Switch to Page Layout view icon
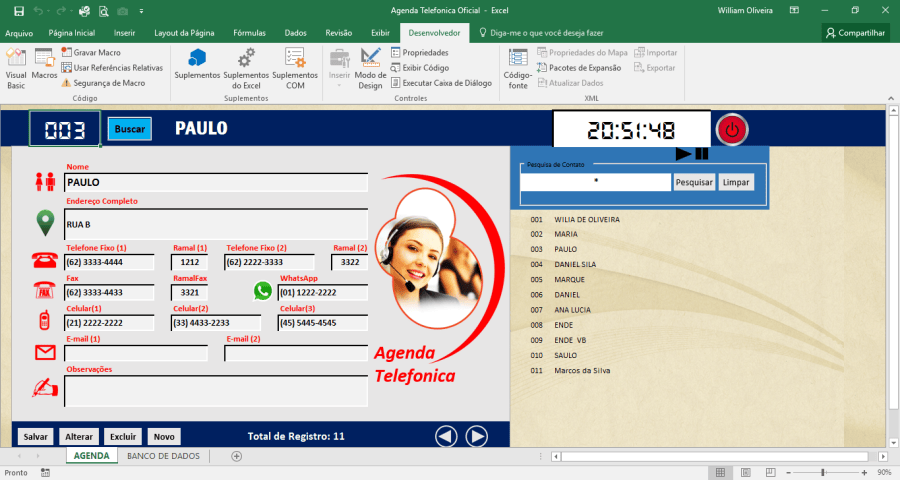This screenshot has height=480, width=900. (746, 473)
